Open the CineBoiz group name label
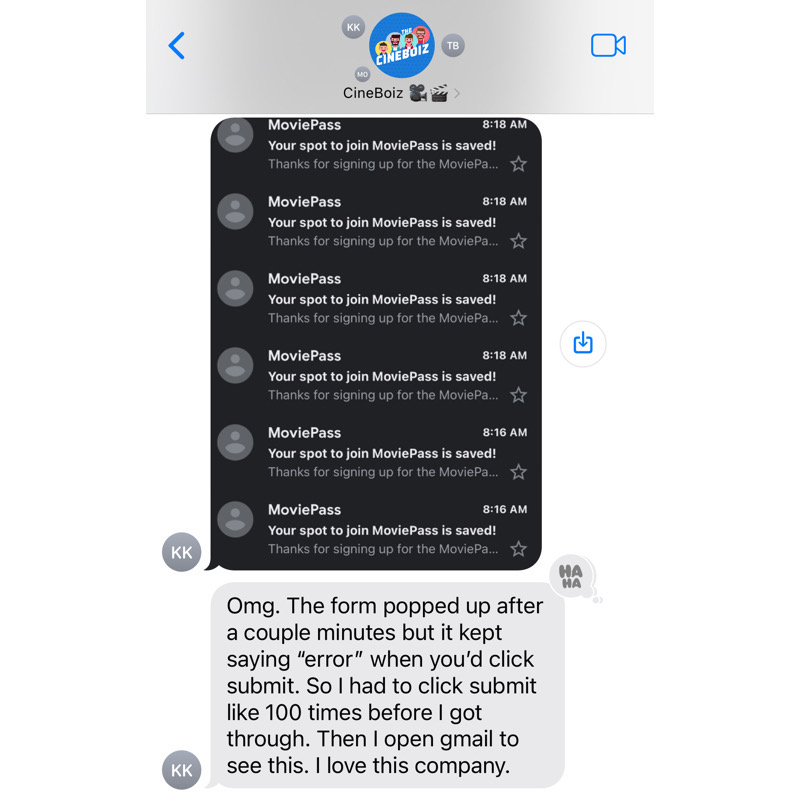The image size is (800, 800). tap(373, 93)
